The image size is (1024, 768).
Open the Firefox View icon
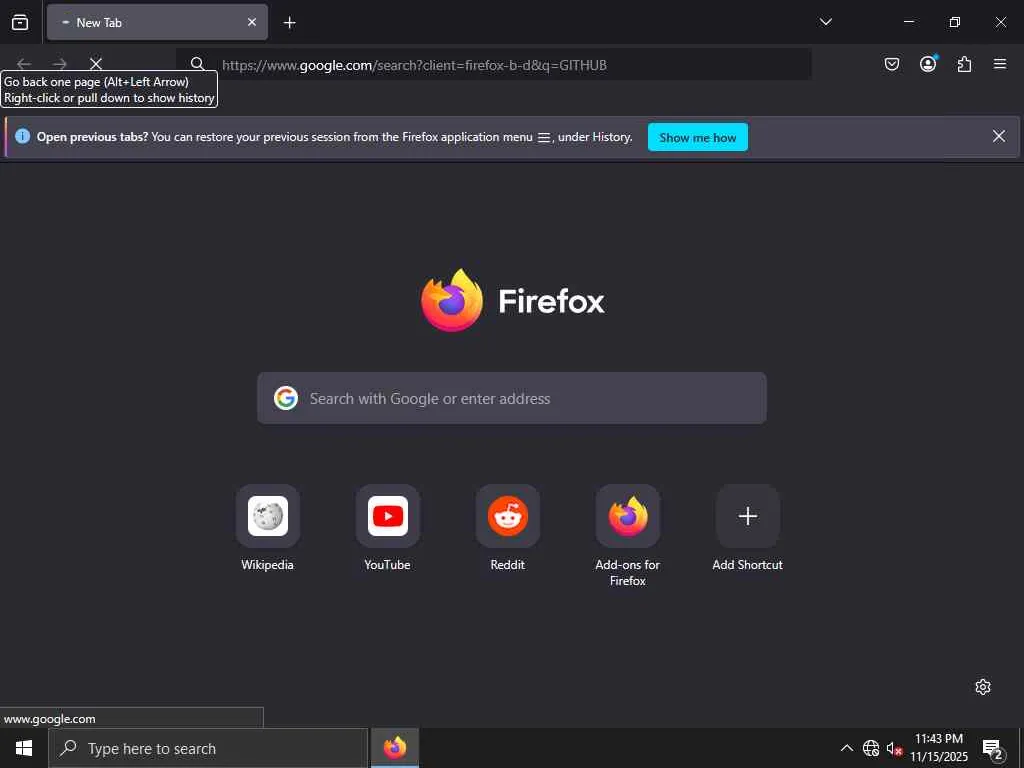click(x=20, y=22)
